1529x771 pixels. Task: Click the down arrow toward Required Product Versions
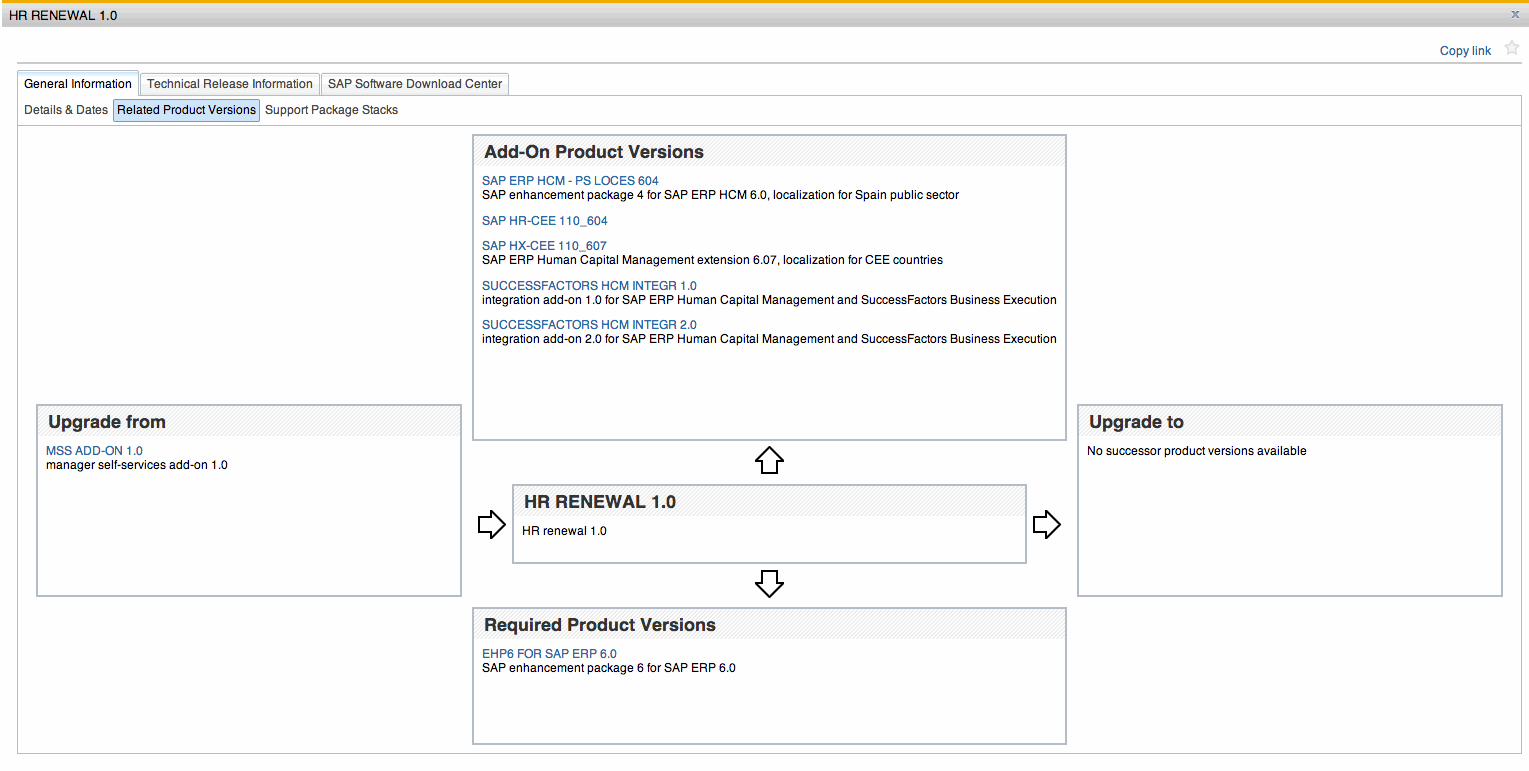(769, 584)
